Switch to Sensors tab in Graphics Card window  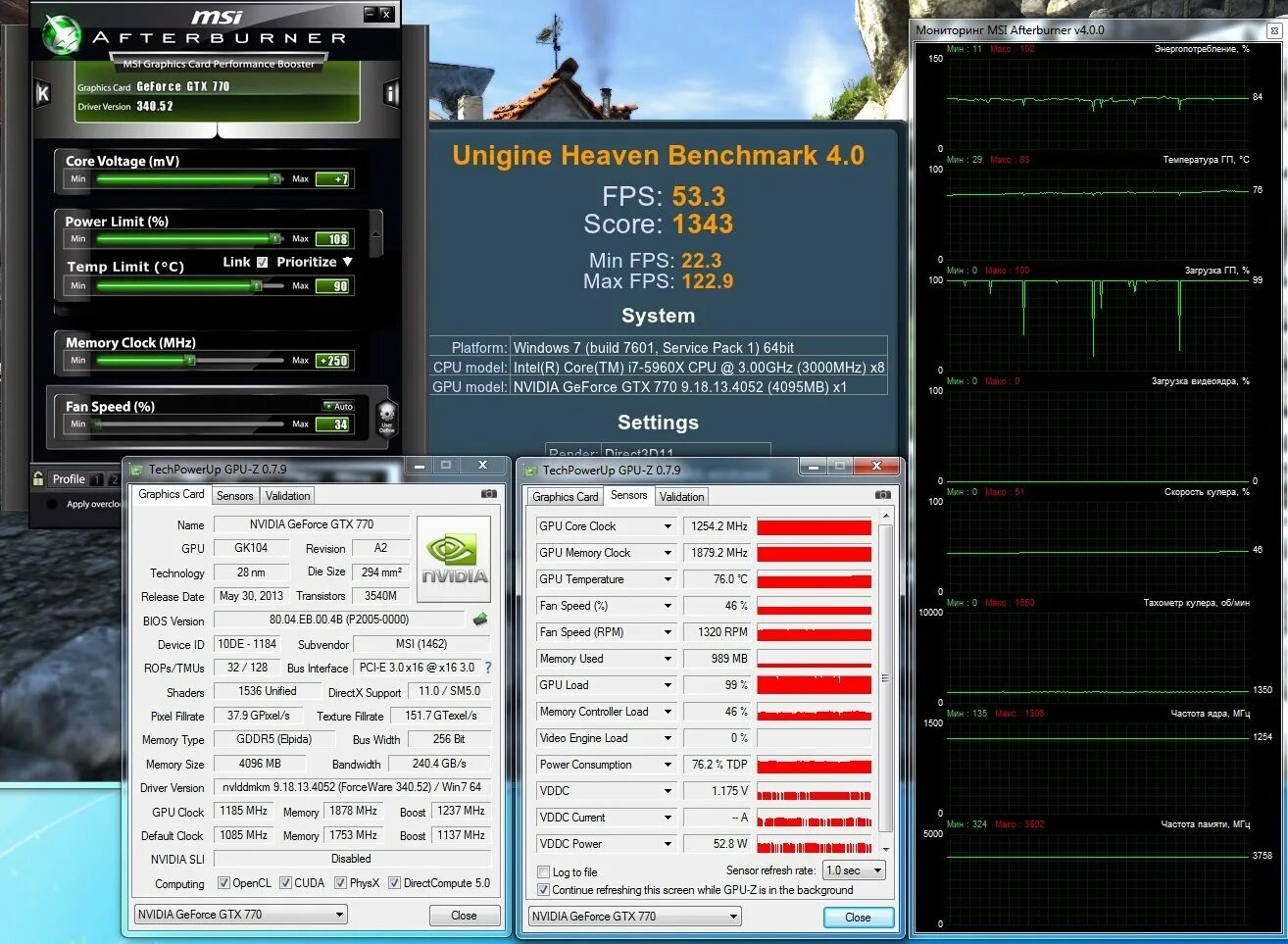coord(235,496)
